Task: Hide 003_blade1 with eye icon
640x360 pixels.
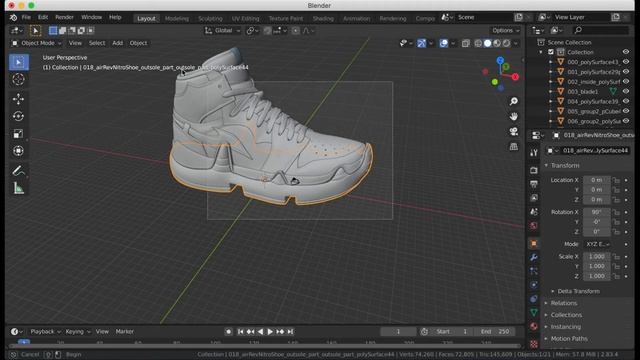Action: tap(626, 91)
